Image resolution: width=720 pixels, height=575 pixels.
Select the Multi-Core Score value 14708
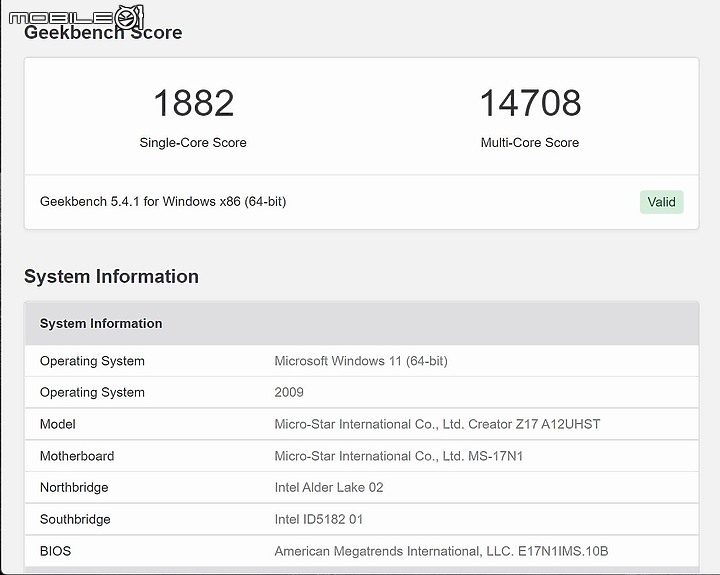530,103
